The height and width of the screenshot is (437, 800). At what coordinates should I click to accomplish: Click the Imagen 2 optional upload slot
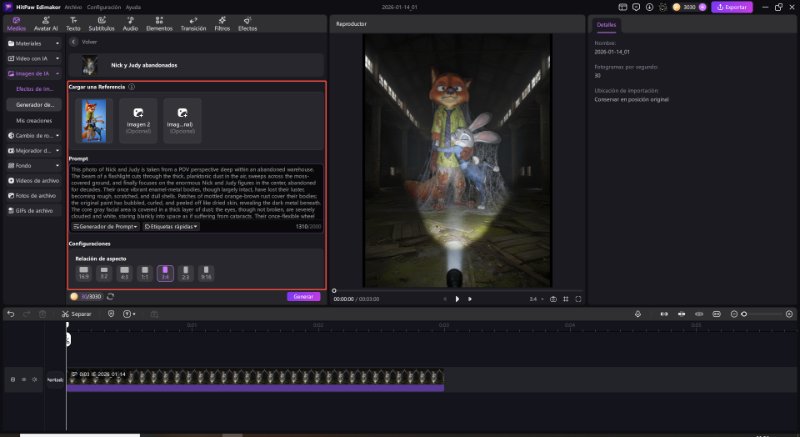click(138, 119)
